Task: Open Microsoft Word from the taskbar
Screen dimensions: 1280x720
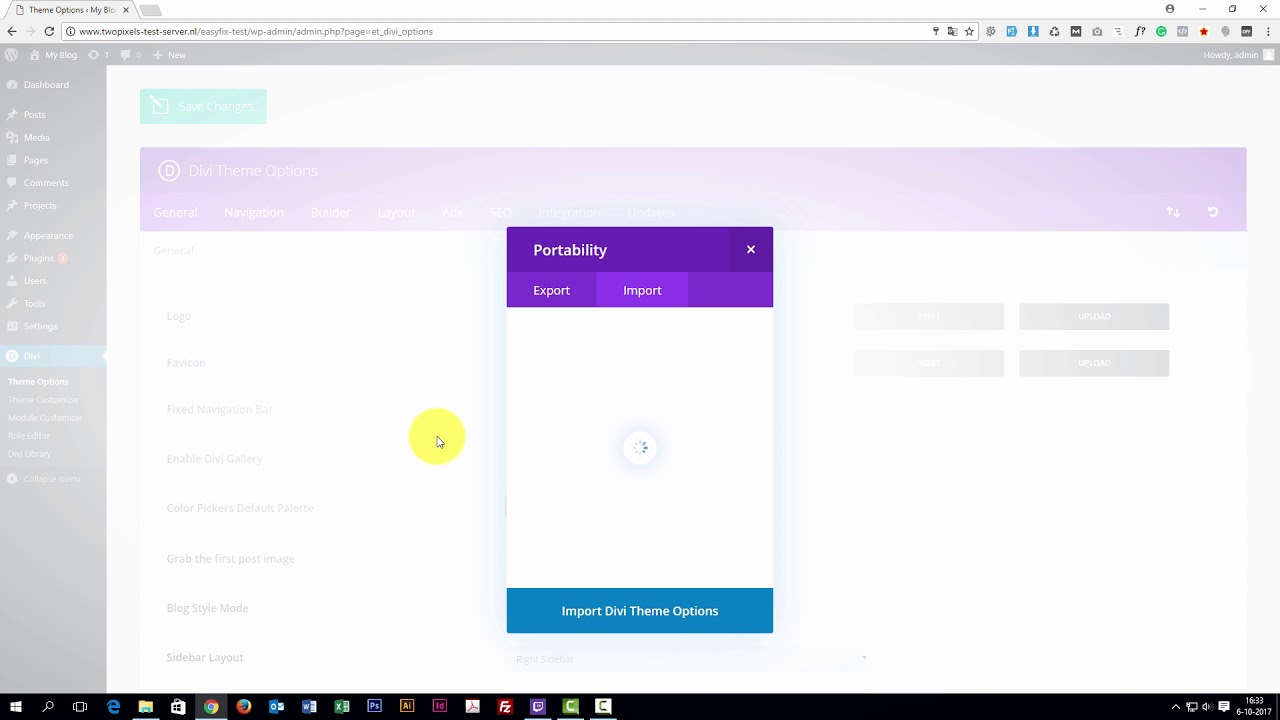Action: pos(309,707)
